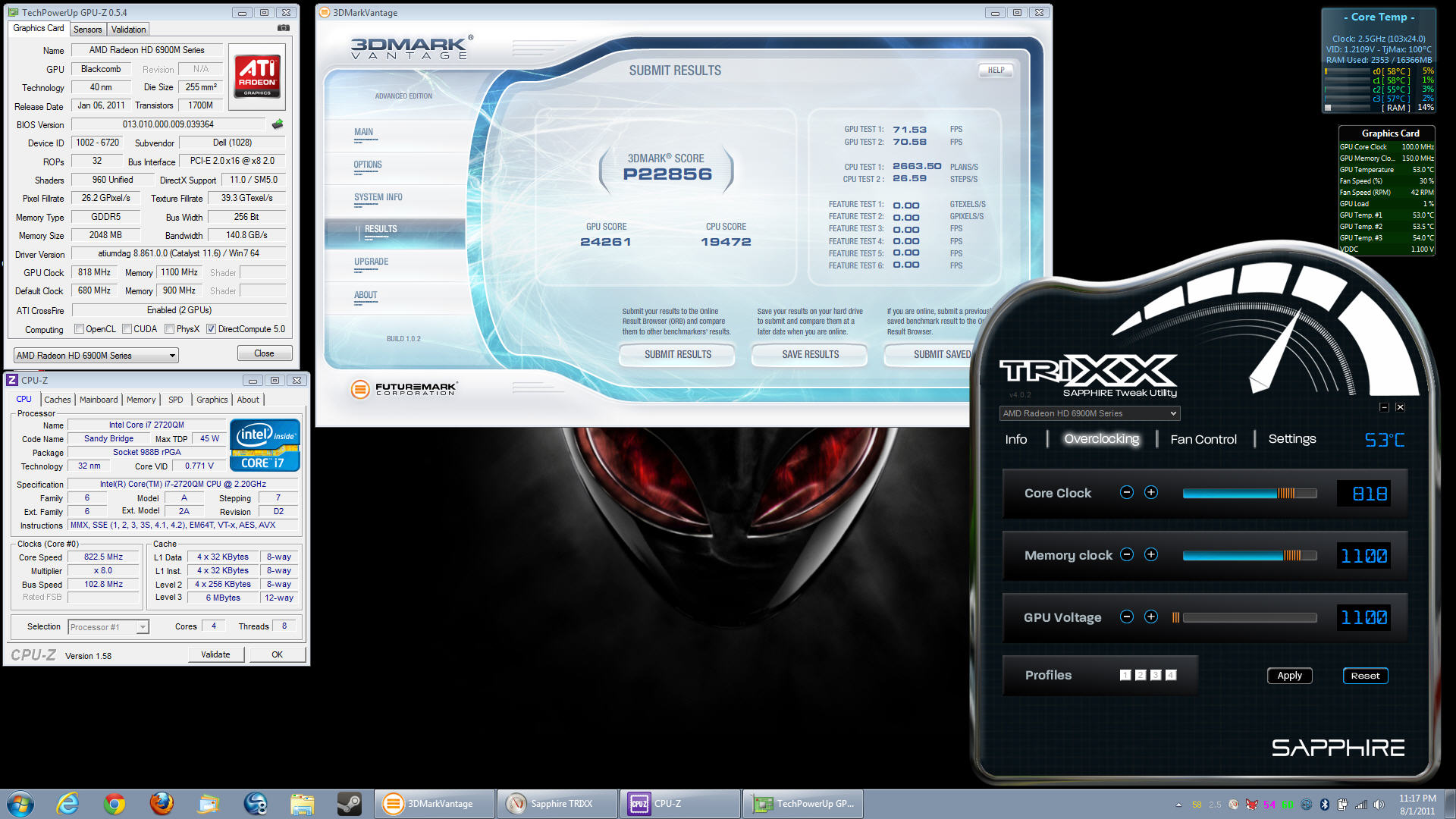Open CPU-Z Caches tab
1456x819 pixels.
click(57, 400)
